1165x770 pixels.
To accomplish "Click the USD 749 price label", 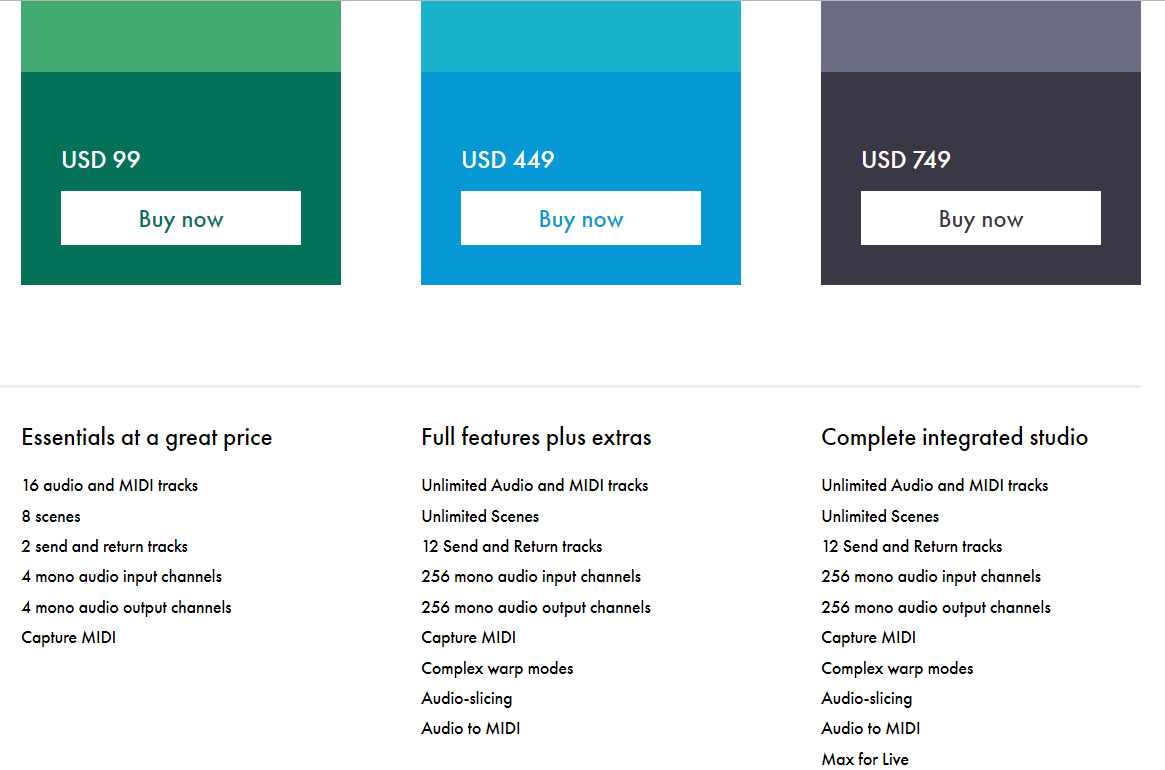I will [x=906, y=160].
